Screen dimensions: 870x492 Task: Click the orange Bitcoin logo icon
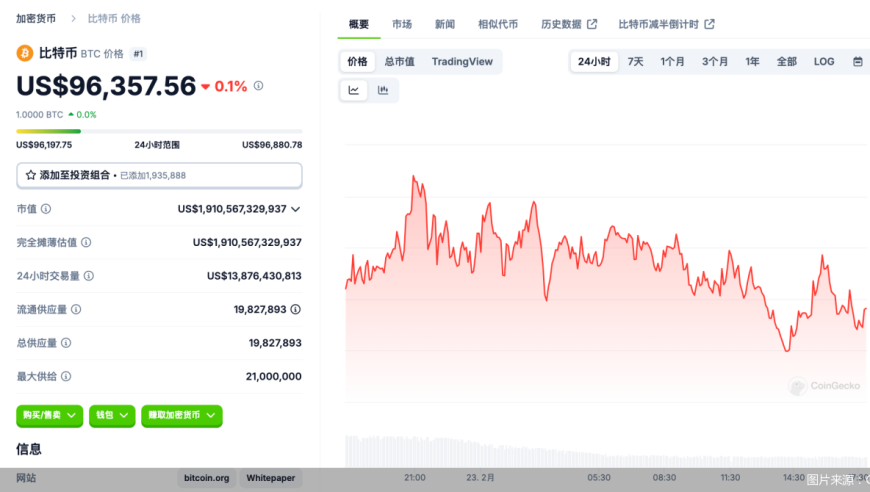(24, 53)
